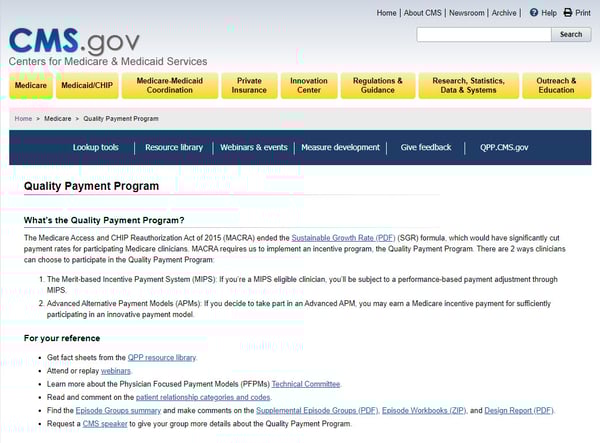
Task: Open Regulations & Guidance tab
Action: coord(378,85)
